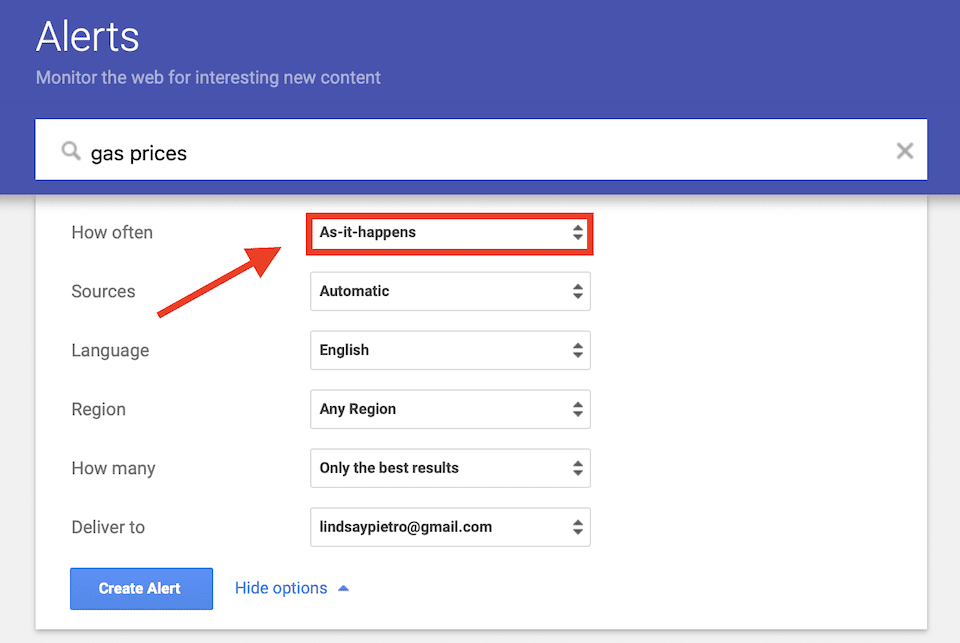Clear the search query with X icon
960x643 pixels.
[x=904, y=151]
